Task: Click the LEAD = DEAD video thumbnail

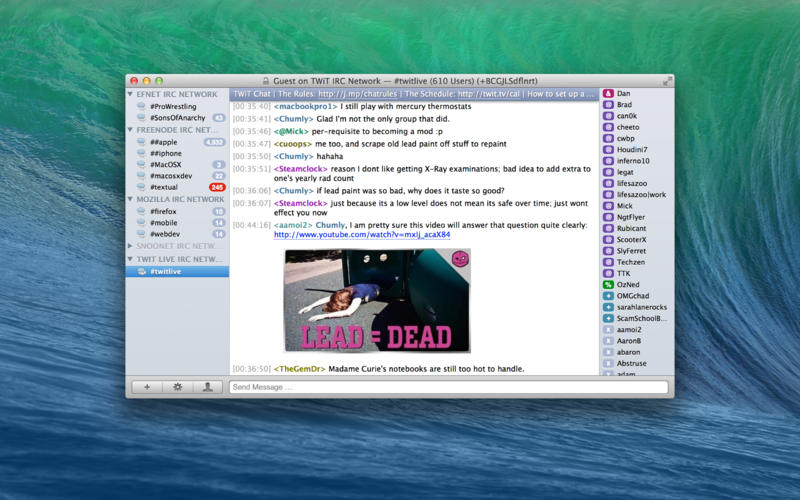Action: click(x=377, y=300)
